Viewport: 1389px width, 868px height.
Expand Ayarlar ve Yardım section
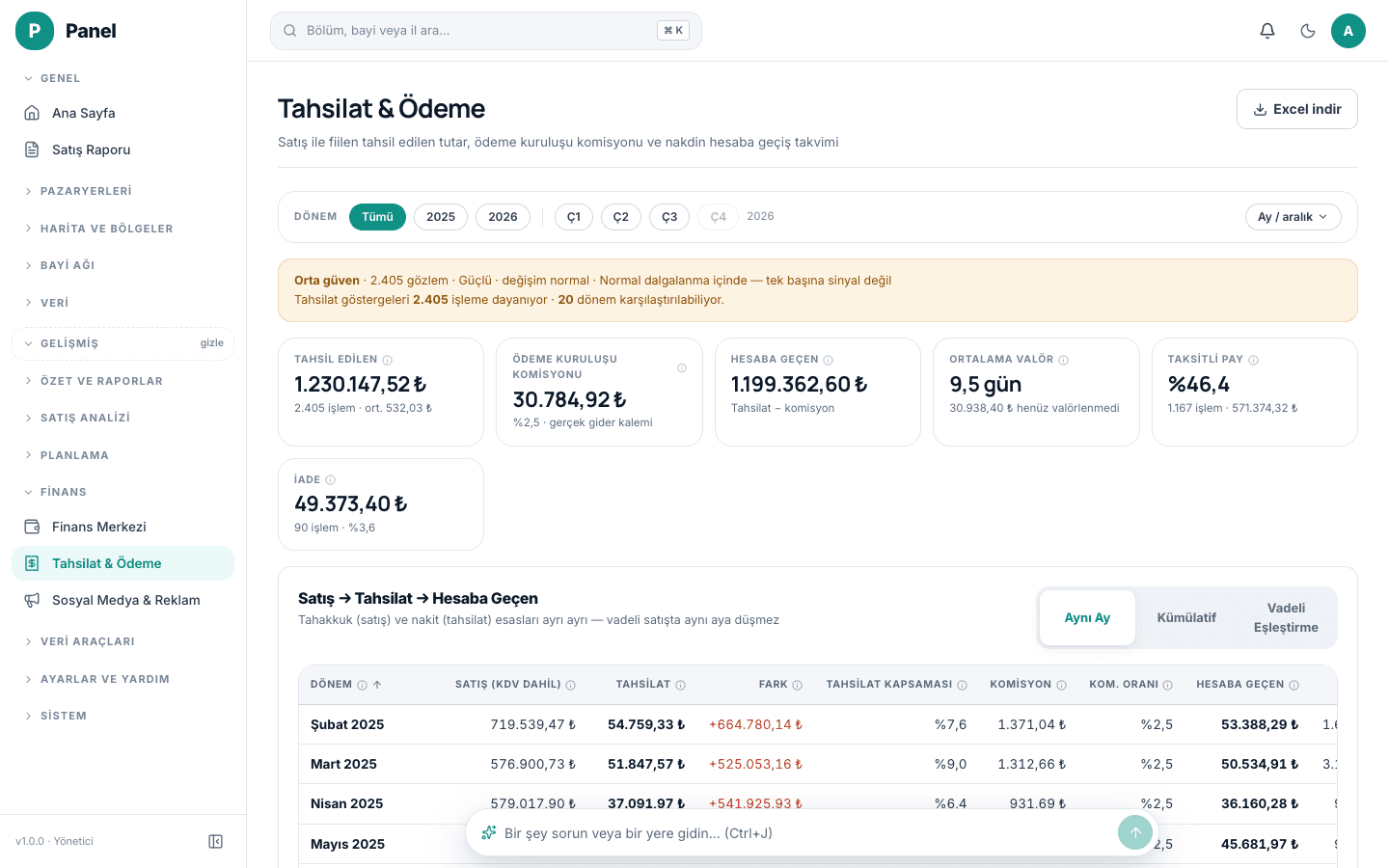click(123, 679)
